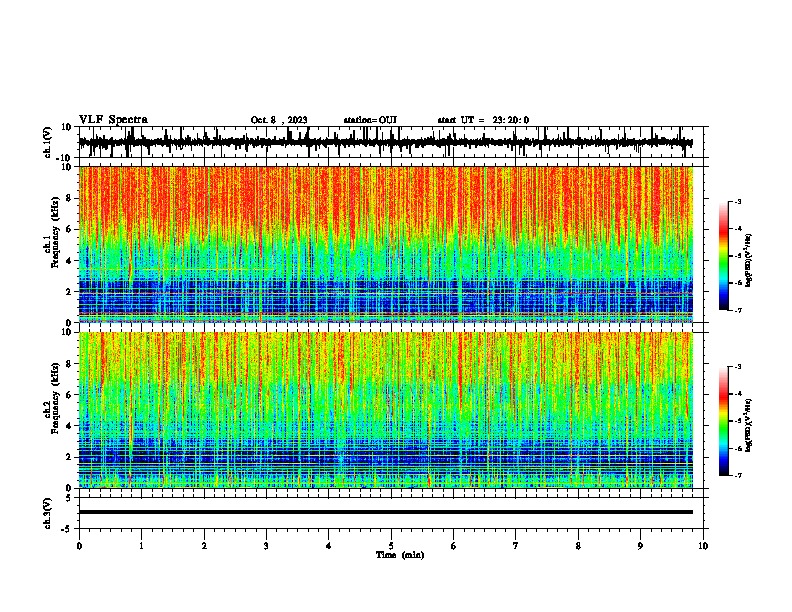This screenshot has width=792, height=612.
Task: Click the 4 tick on the Time axis
Action: click(x=329, y=546)
